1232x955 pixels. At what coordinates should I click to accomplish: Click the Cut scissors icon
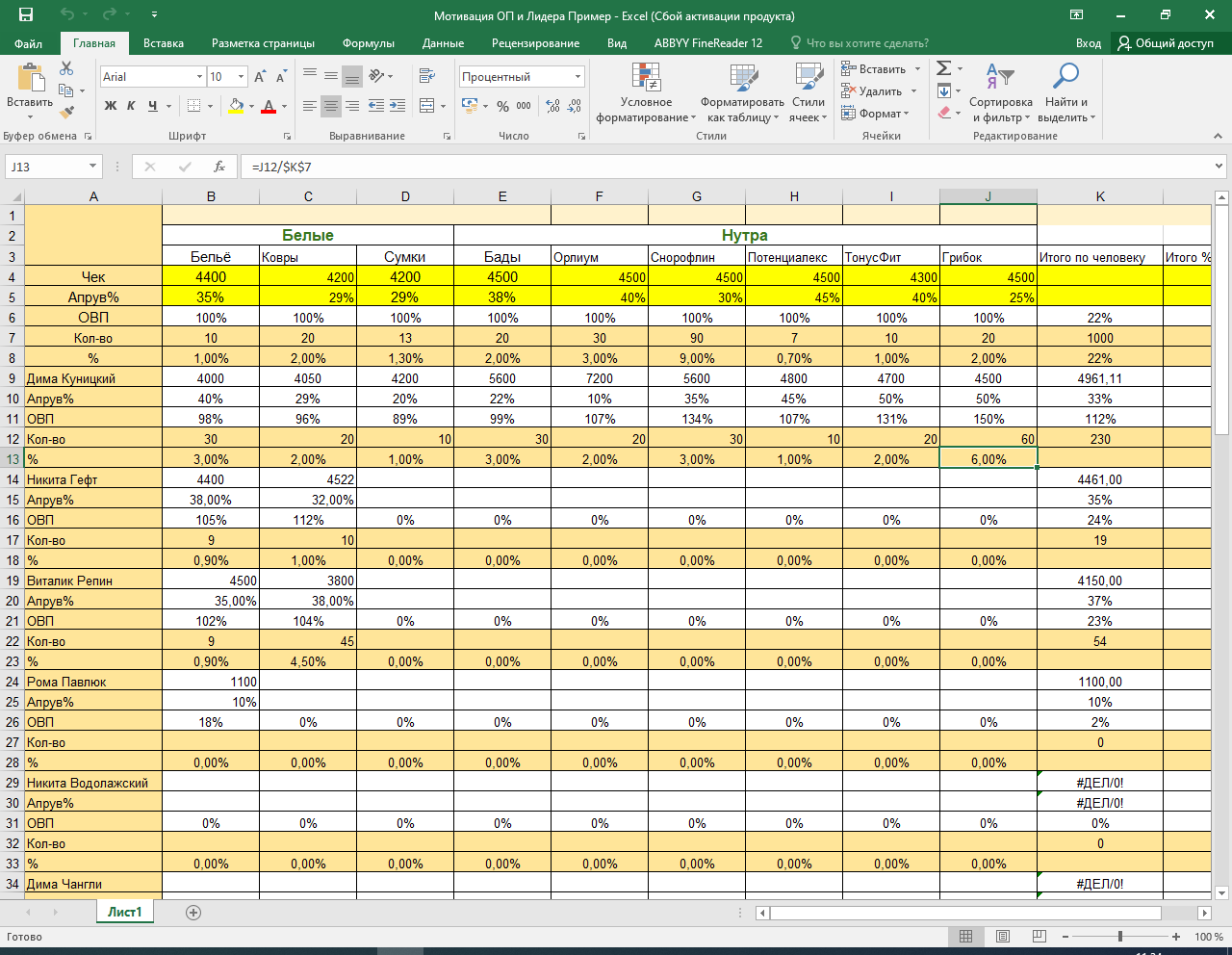coord(66,68)
